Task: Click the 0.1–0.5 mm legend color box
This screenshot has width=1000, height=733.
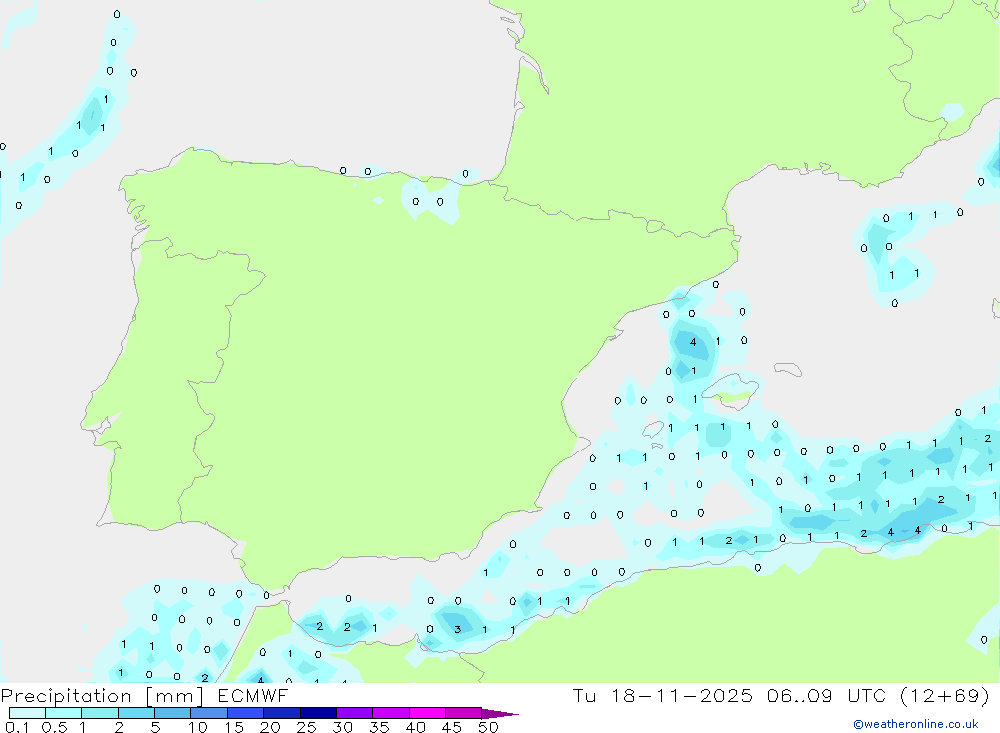Action: coord(27,713)
